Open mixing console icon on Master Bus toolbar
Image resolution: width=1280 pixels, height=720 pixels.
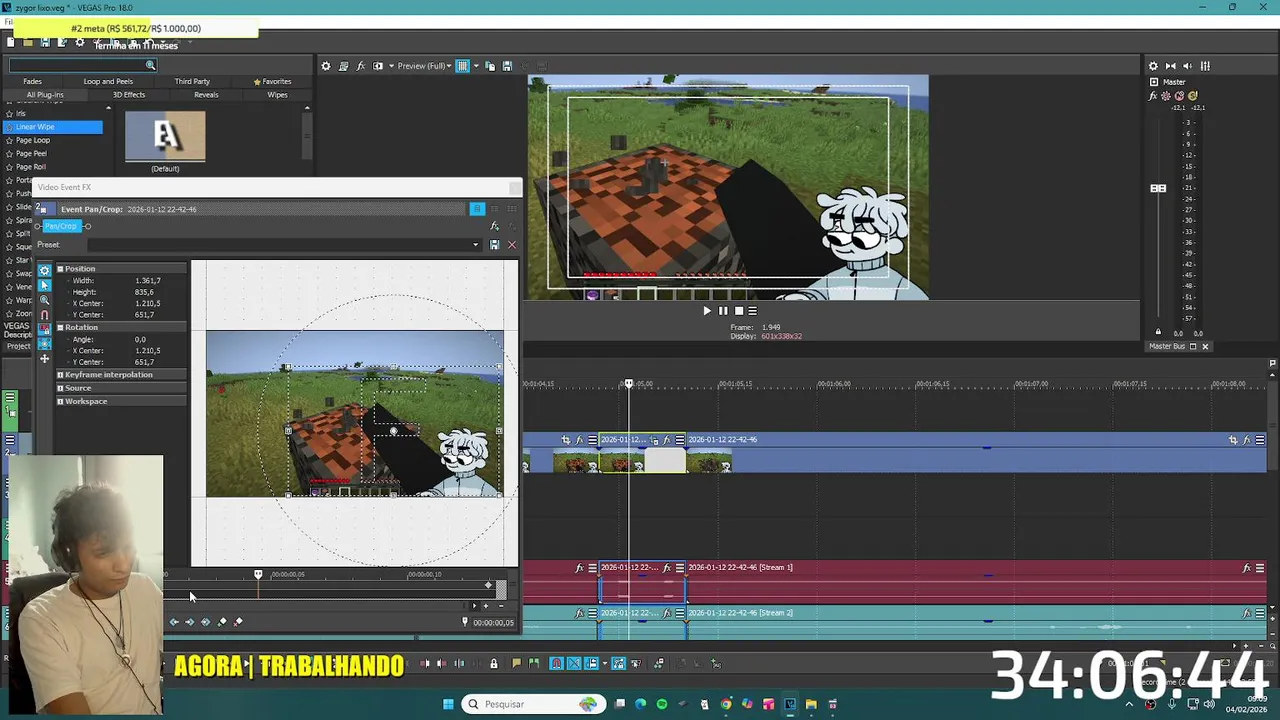1204,66
